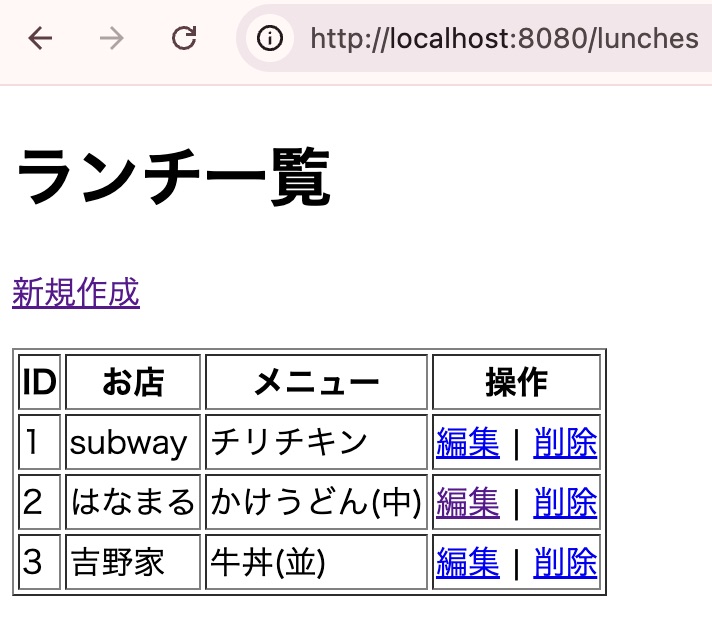Screen dimensions: 712x620
Task: Click 削除 for the 吉野家 row
Action: (565, 563)
